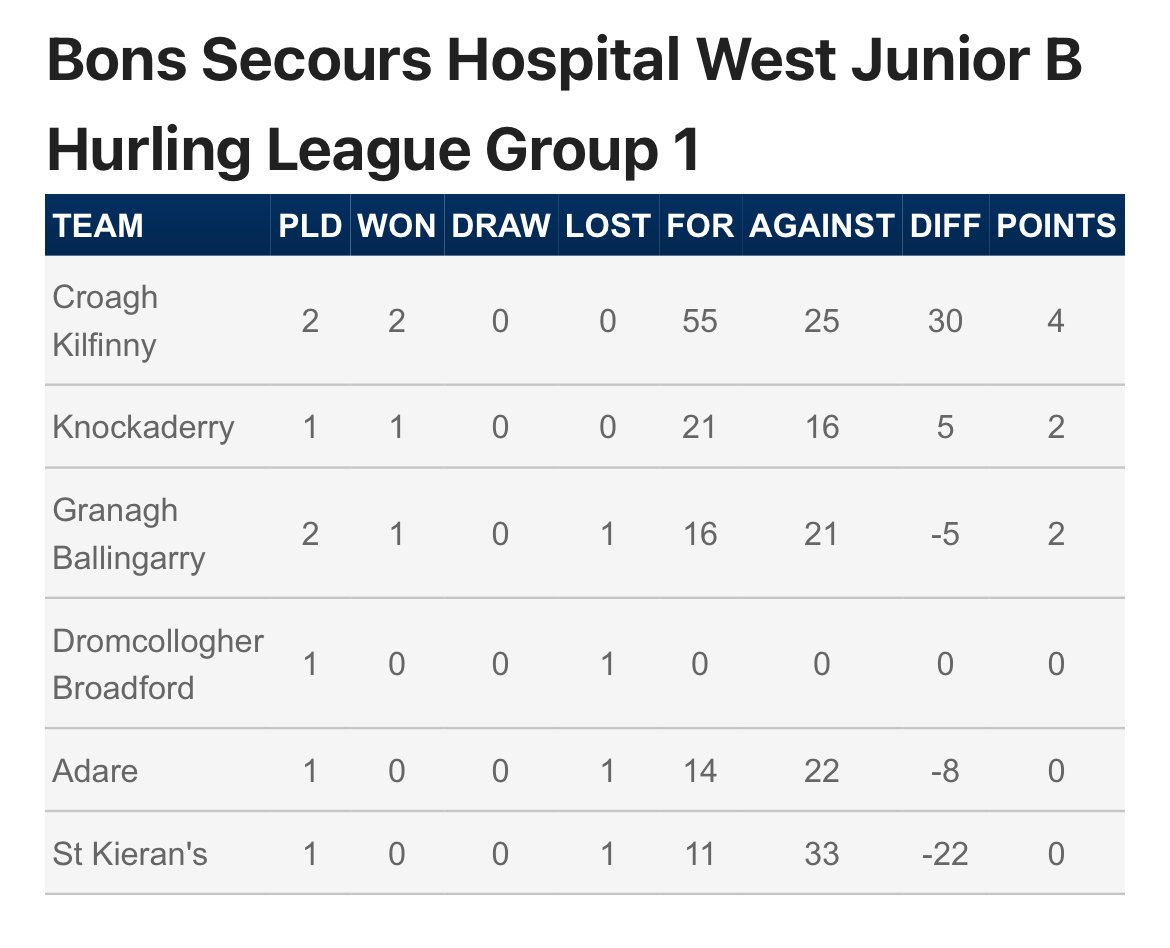Click the POINTS column header
The image size is (1170, 948).
point(1056,225)
